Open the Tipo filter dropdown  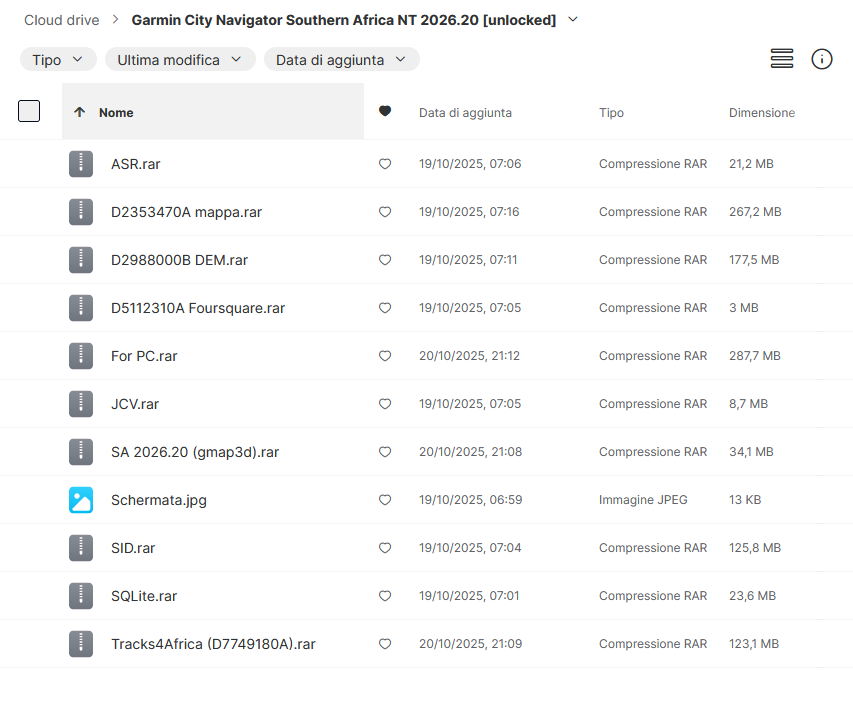pyautogui.click(x=58, y=59)
